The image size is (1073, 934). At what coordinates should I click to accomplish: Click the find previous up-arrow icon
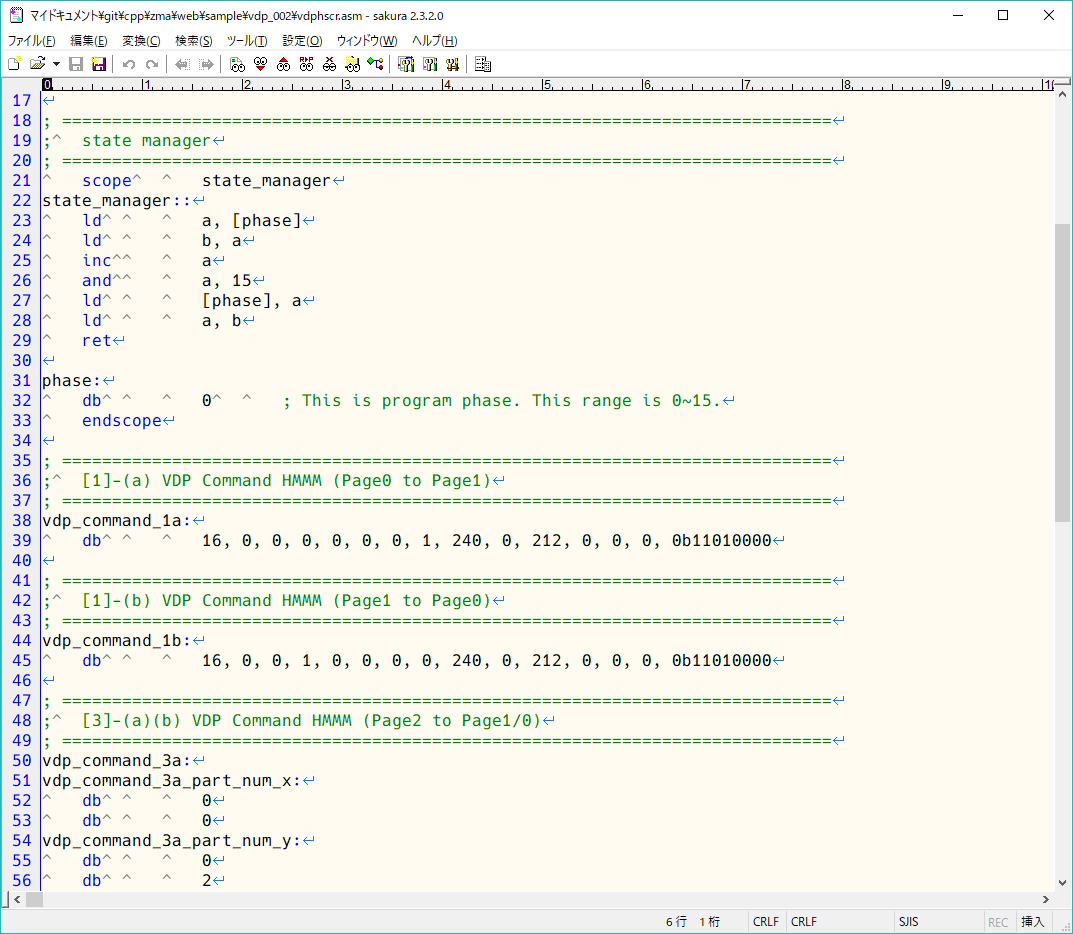pyautogui.click(x=283, y=64)
